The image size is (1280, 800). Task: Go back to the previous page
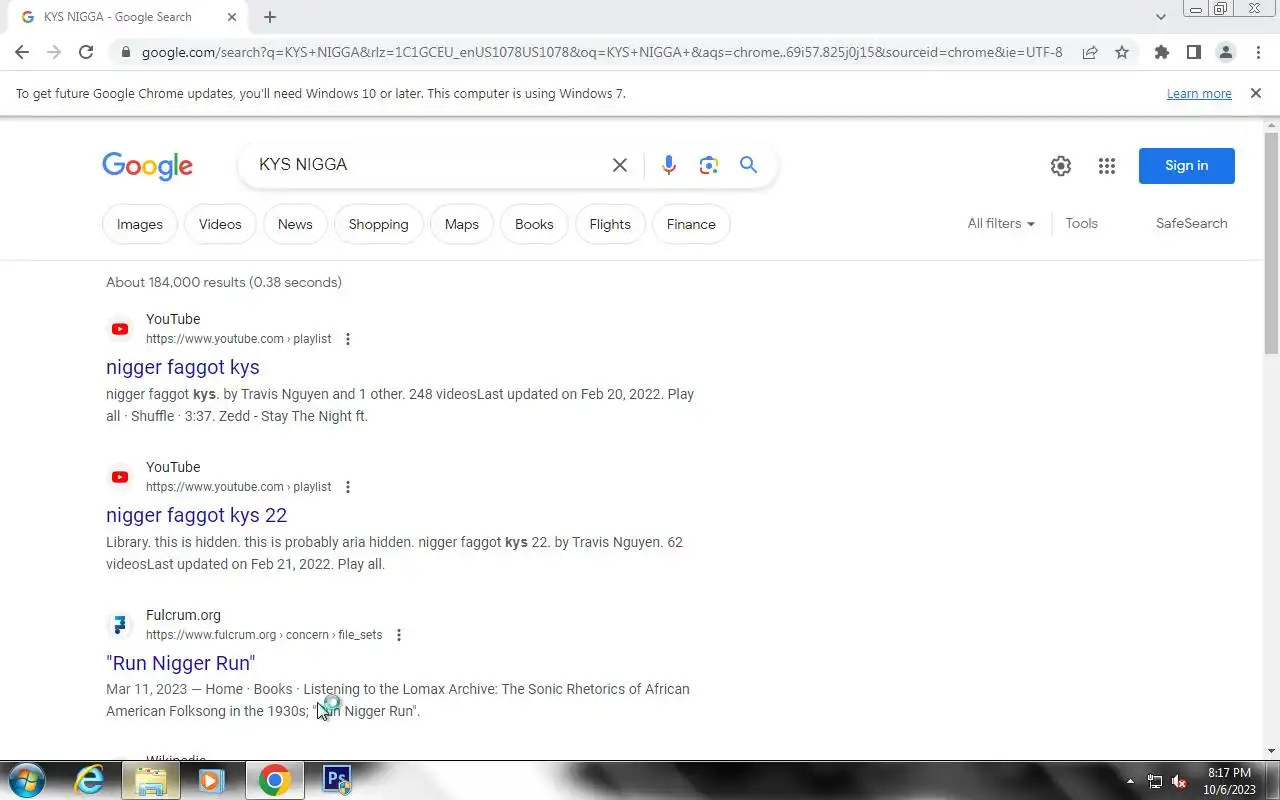click(x=22, y=52)
